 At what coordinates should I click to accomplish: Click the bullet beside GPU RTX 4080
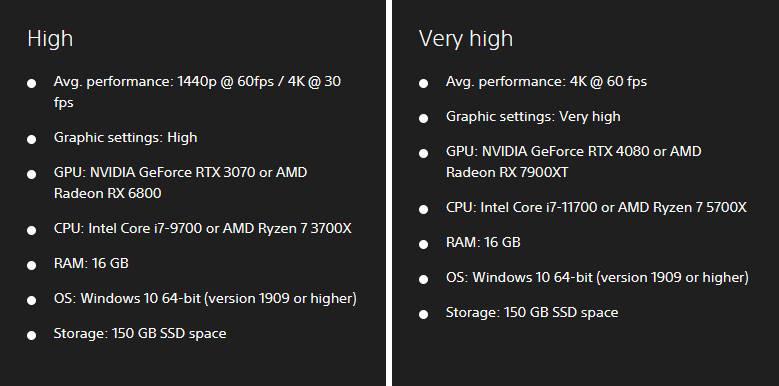(x=423, y=154)
